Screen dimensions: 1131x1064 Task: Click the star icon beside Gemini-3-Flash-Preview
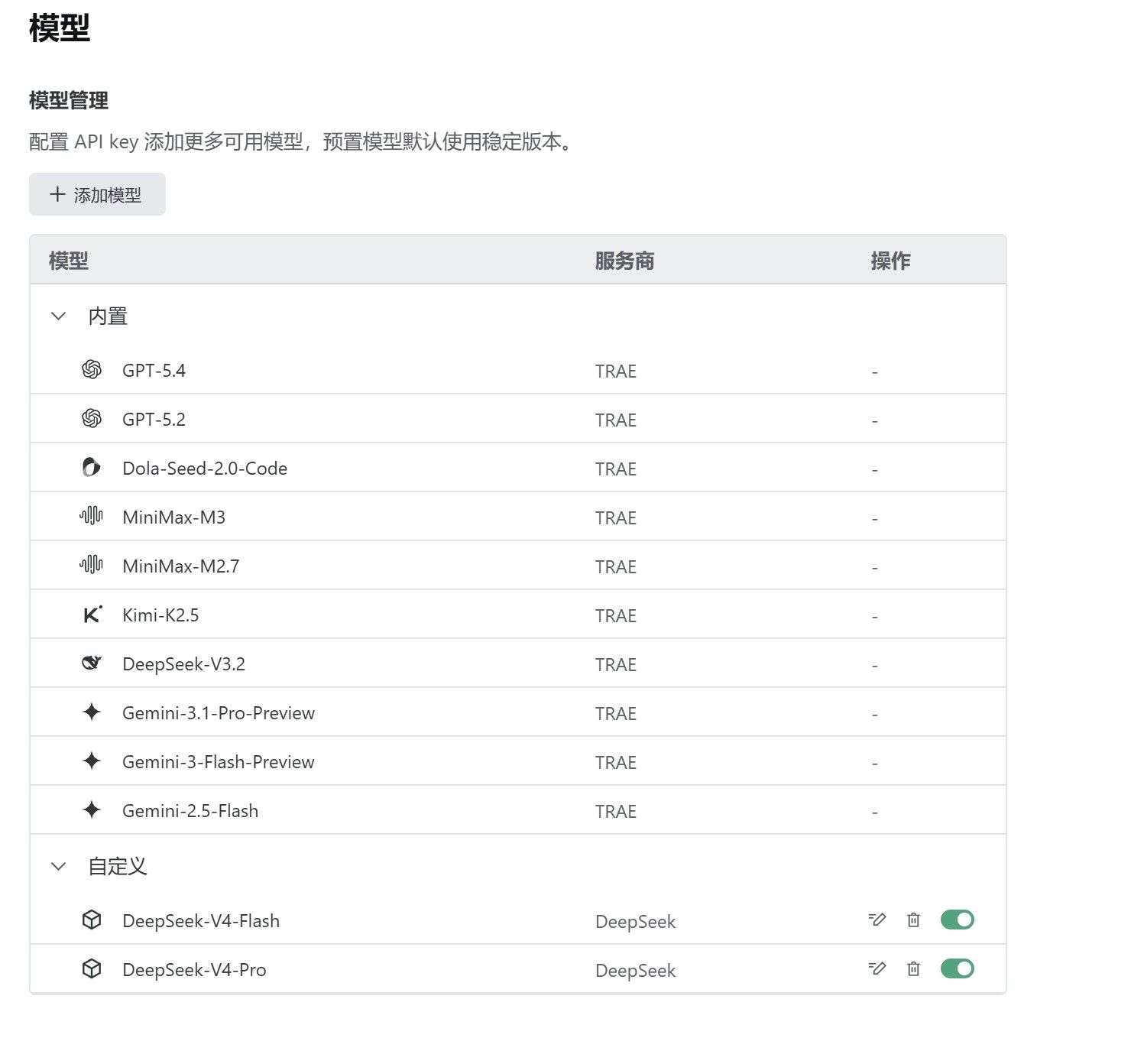coord(92,761)
